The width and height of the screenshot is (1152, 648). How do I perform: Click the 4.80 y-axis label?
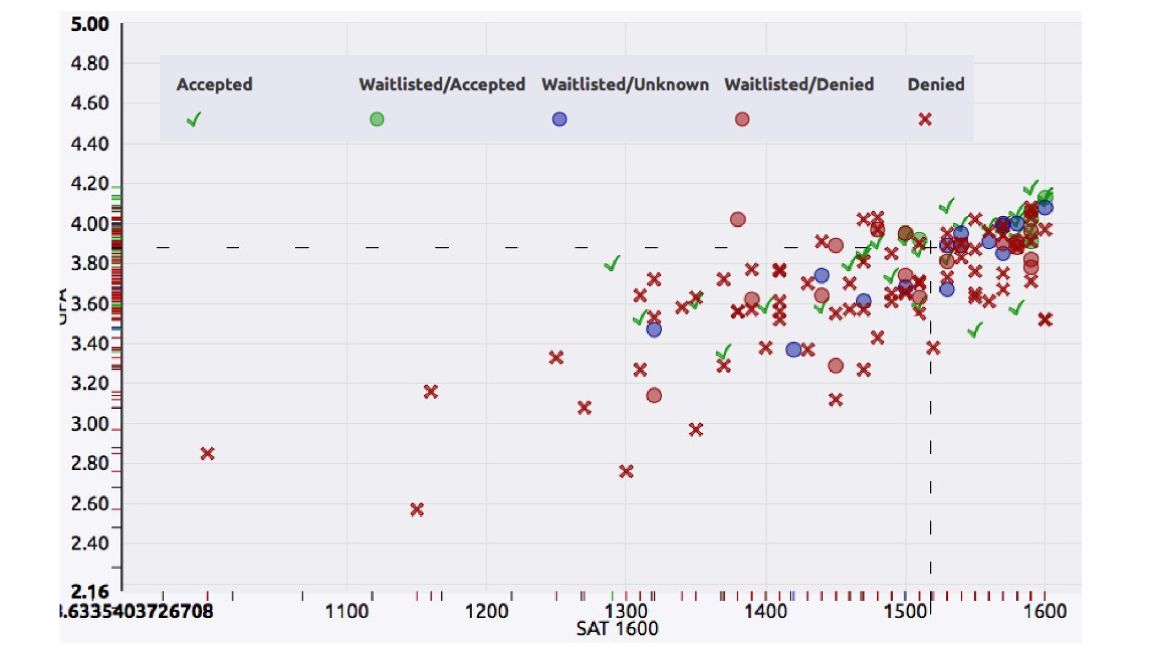coord(90,63)
